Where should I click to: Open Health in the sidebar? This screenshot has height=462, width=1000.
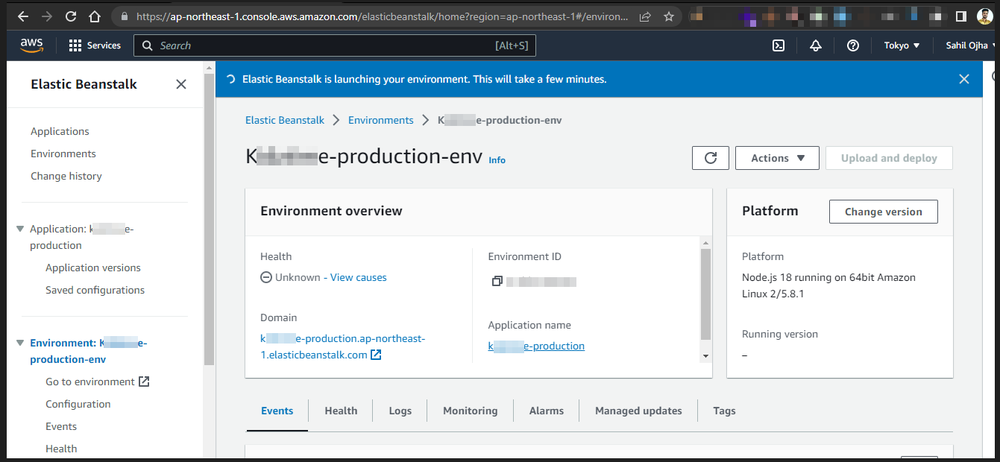pos(61,449)
